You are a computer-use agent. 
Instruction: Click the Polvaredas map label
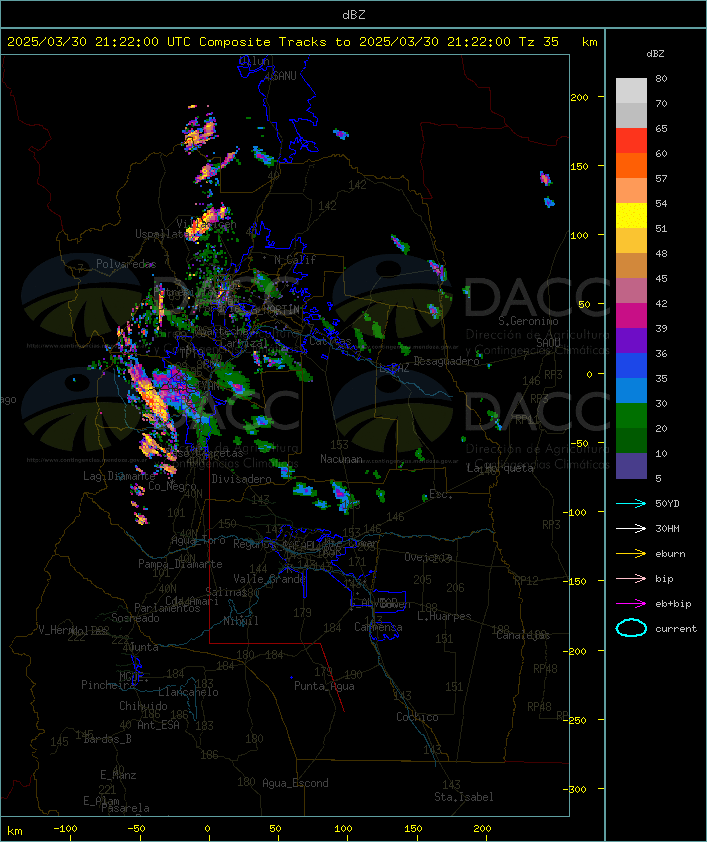pos(126,264)
